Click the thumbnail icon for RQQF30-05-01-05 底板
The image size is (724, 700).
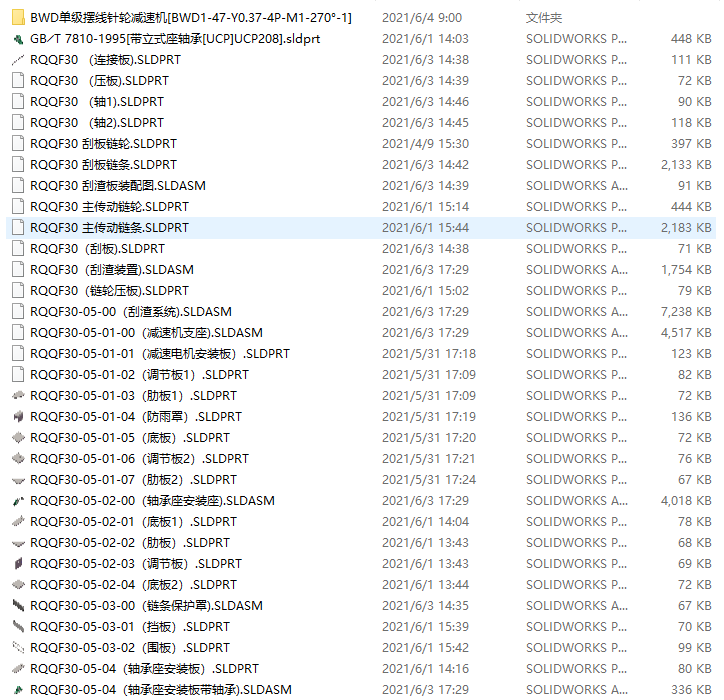(x=18, y=438)
